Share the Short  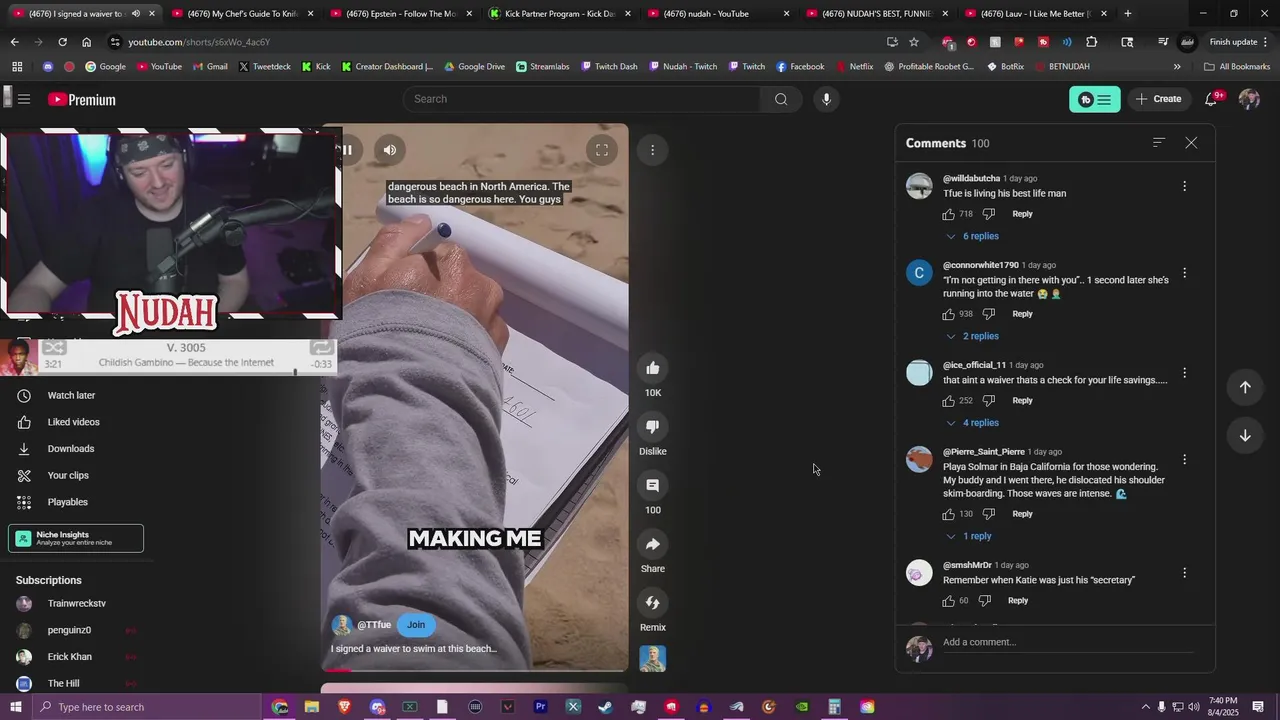[653, 544]
